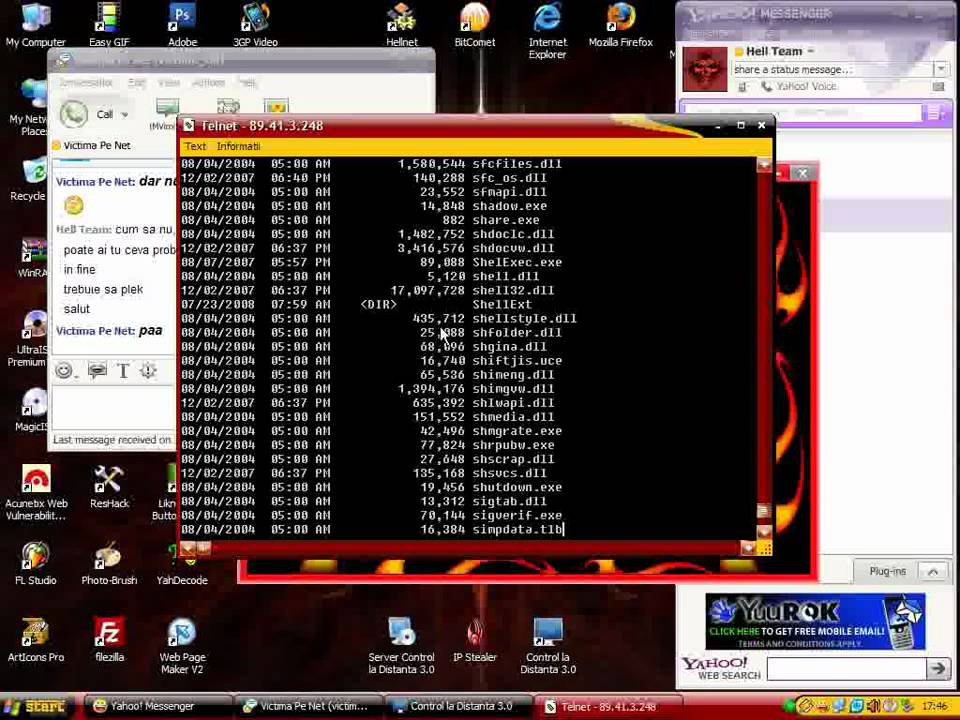Open the filezilla shortcut
This screenshot has height=720, width=960.
tap(109, 640)
